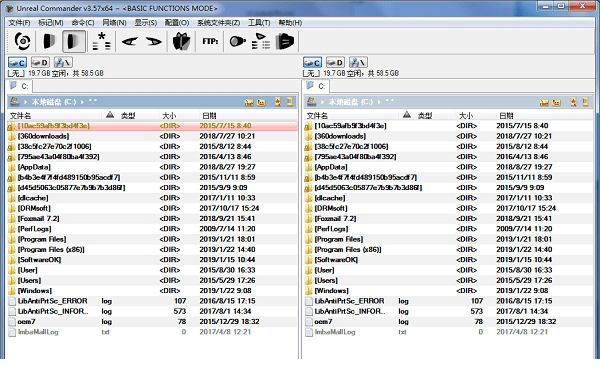600x373 pixels.
Task: Select network drive \ in the right panel
Action: point(358,62)
